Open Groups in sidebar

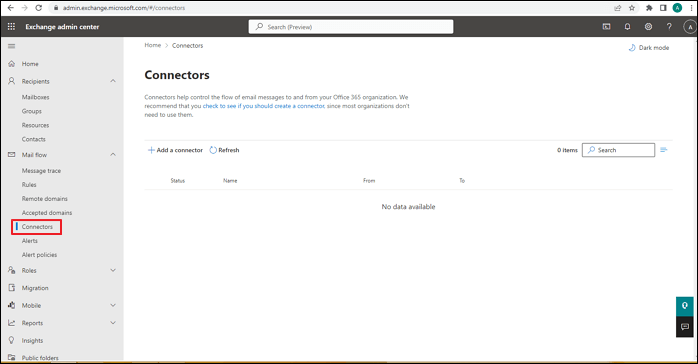tap(32, 111)
